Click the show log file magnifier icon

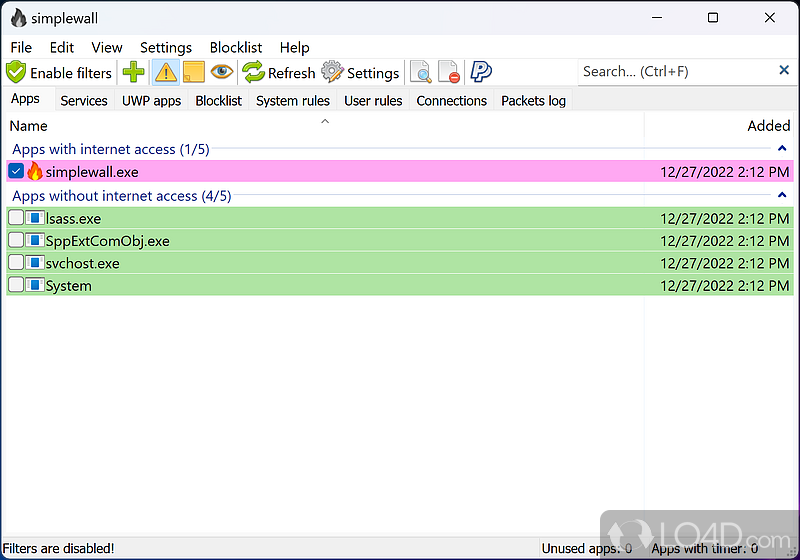click(421, 72)
